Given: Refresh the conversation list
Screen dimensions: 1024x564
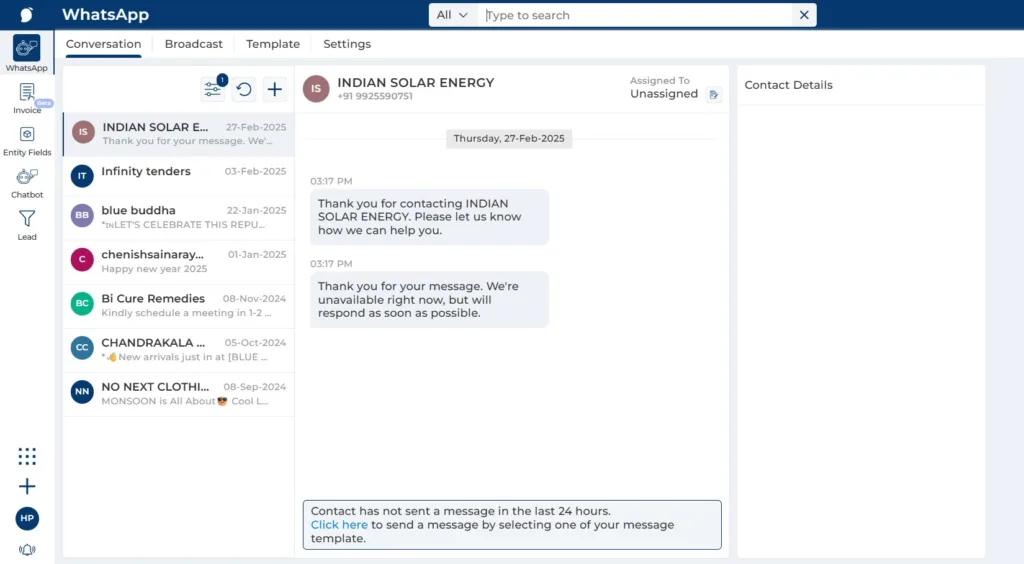Looking at the screenshot, I should coord(244,89).
